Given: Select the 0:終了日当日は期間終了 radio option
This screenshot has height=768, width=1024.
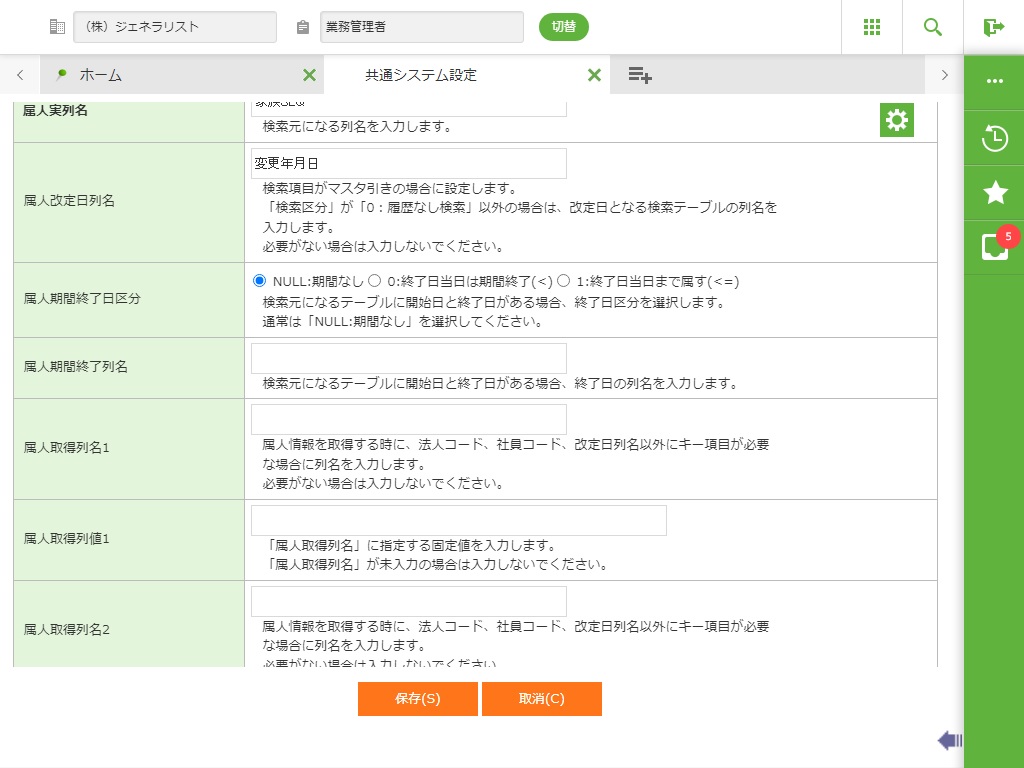Looking at the screenshot, I should (x=375, y=281).
